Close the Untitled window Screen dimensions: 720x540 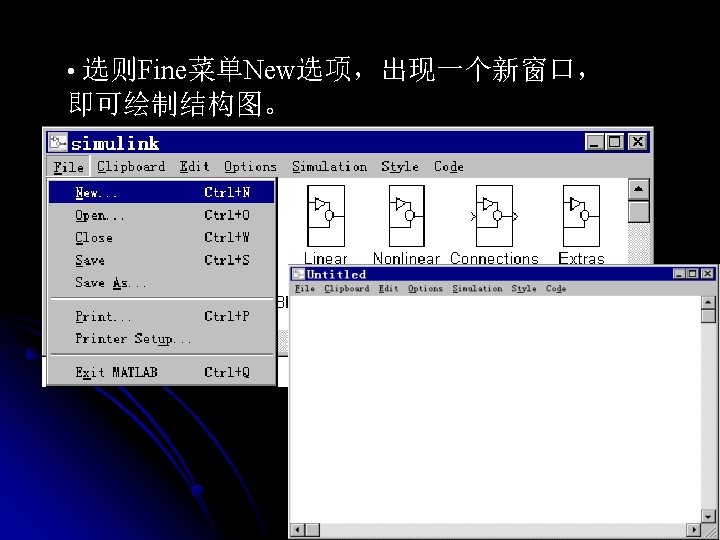pos(708,274)
